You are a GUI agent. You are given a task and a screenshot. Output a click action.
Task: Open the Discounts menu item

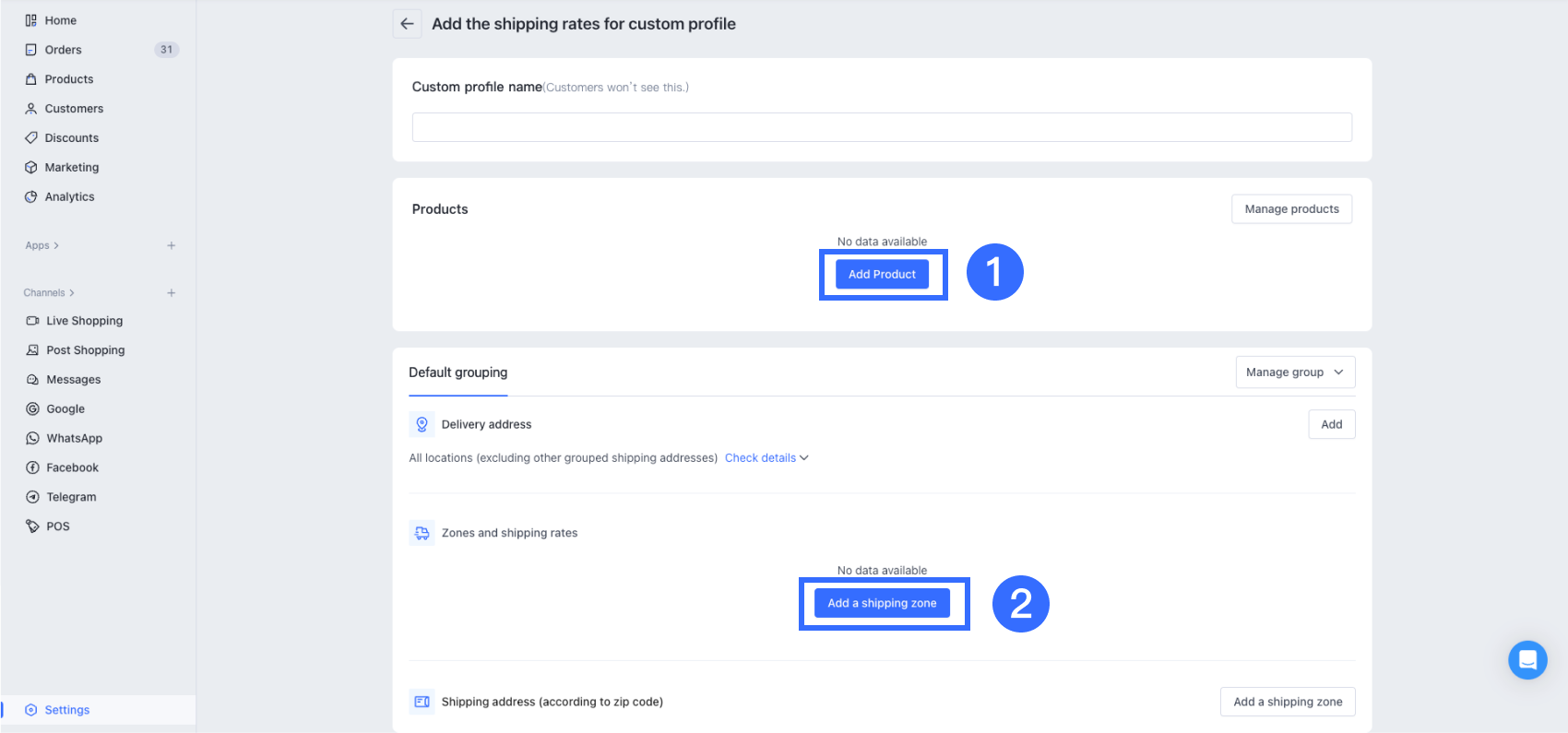(71, 138)
